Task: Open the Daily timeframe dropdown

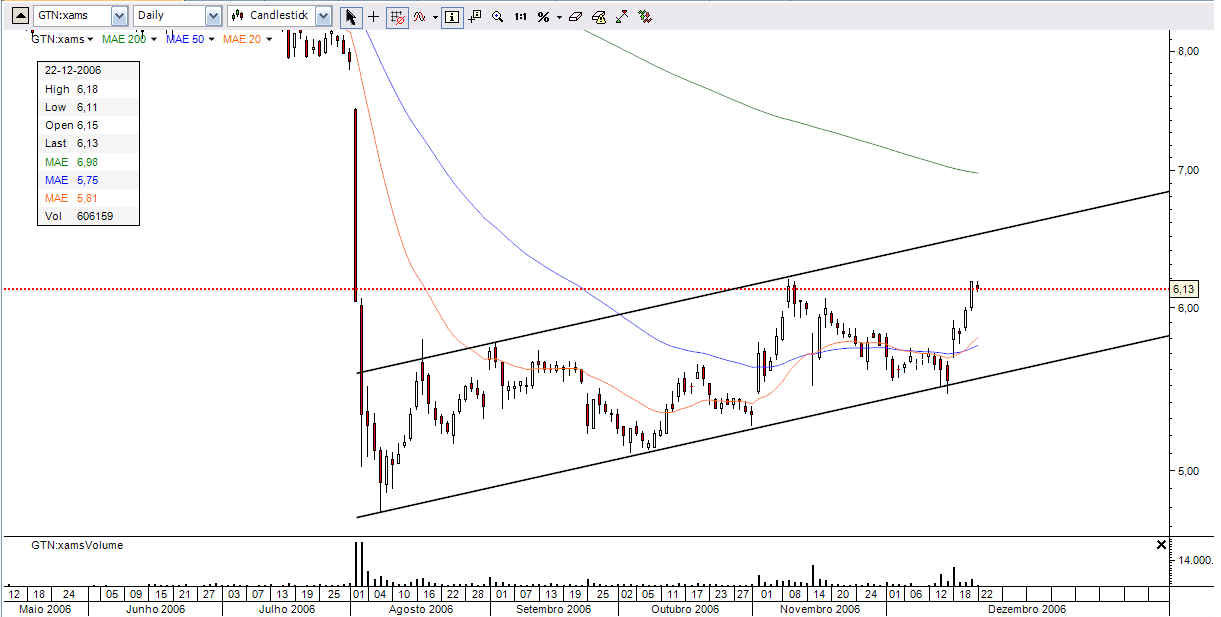Action: [x=213, y=16]
